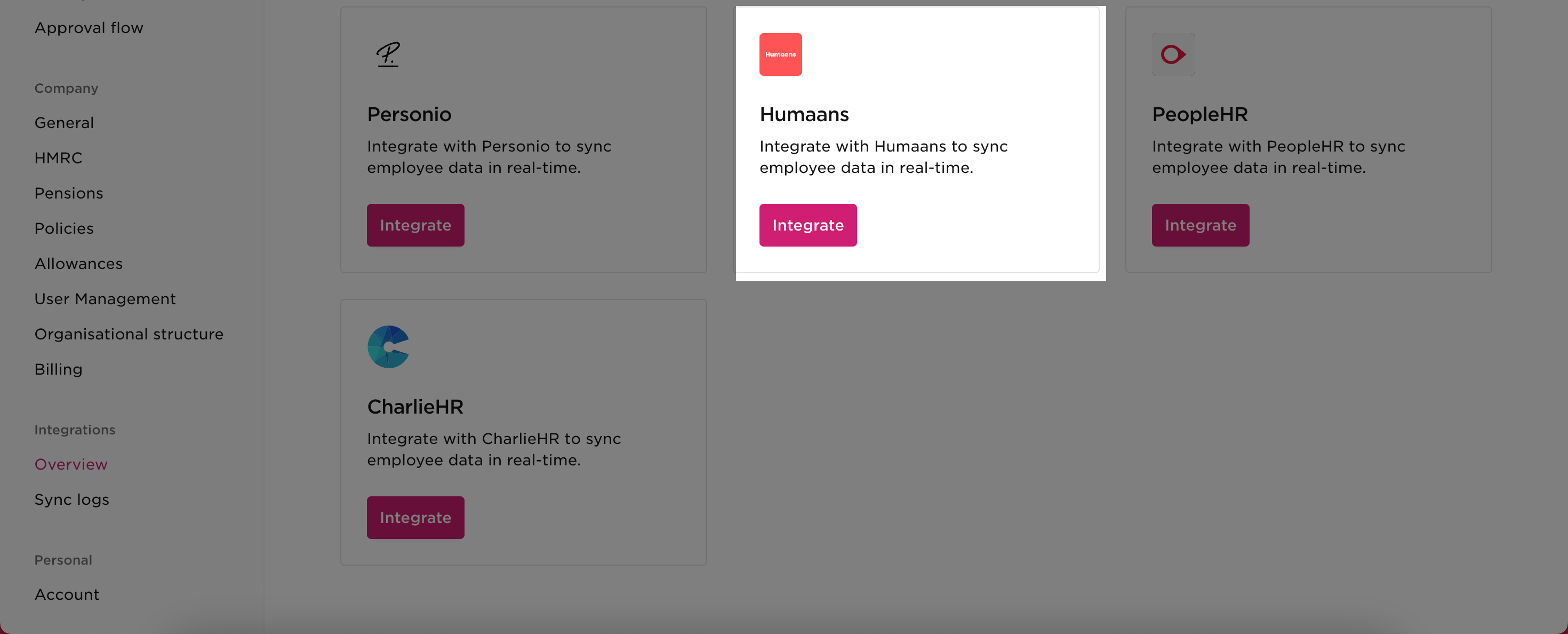Open Approval flow settings
Image resolution: width=1568 pixels, height=634 pixels.
pyautogui.click(x=89, y=27)
